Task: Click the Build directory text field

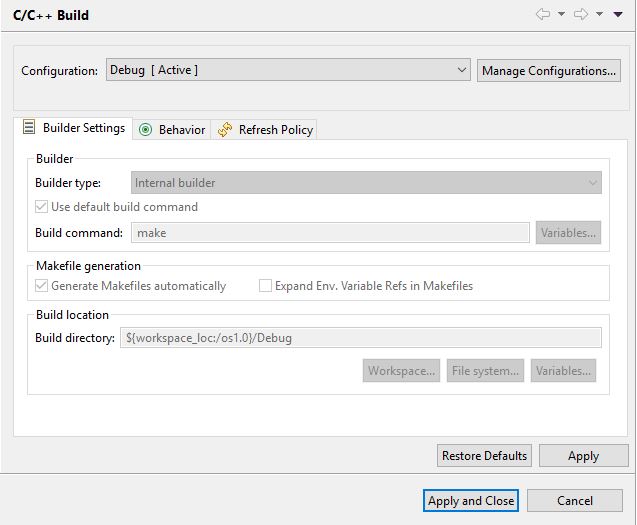Action: pyautogui.click(x=361, y=338)
